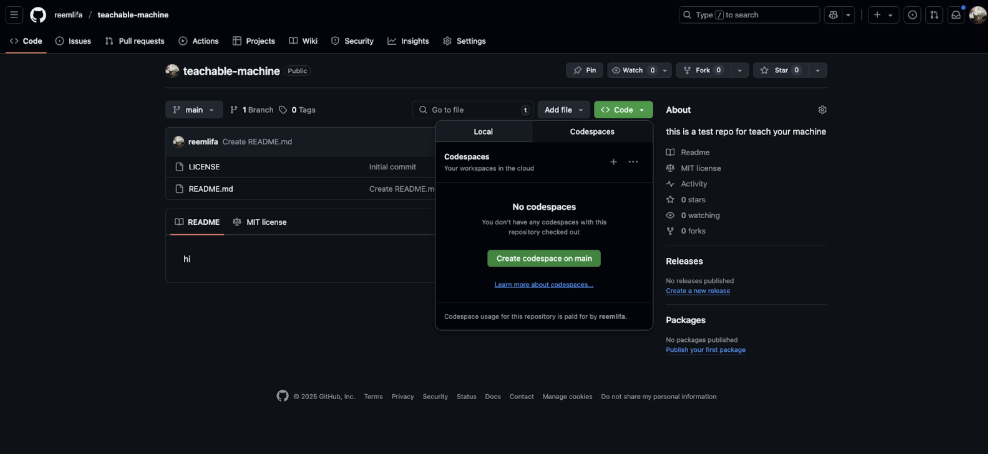This screenshot has height=454, width=988.
Task: Open the user profile avatar menu
Action: [x=977, y=15]
